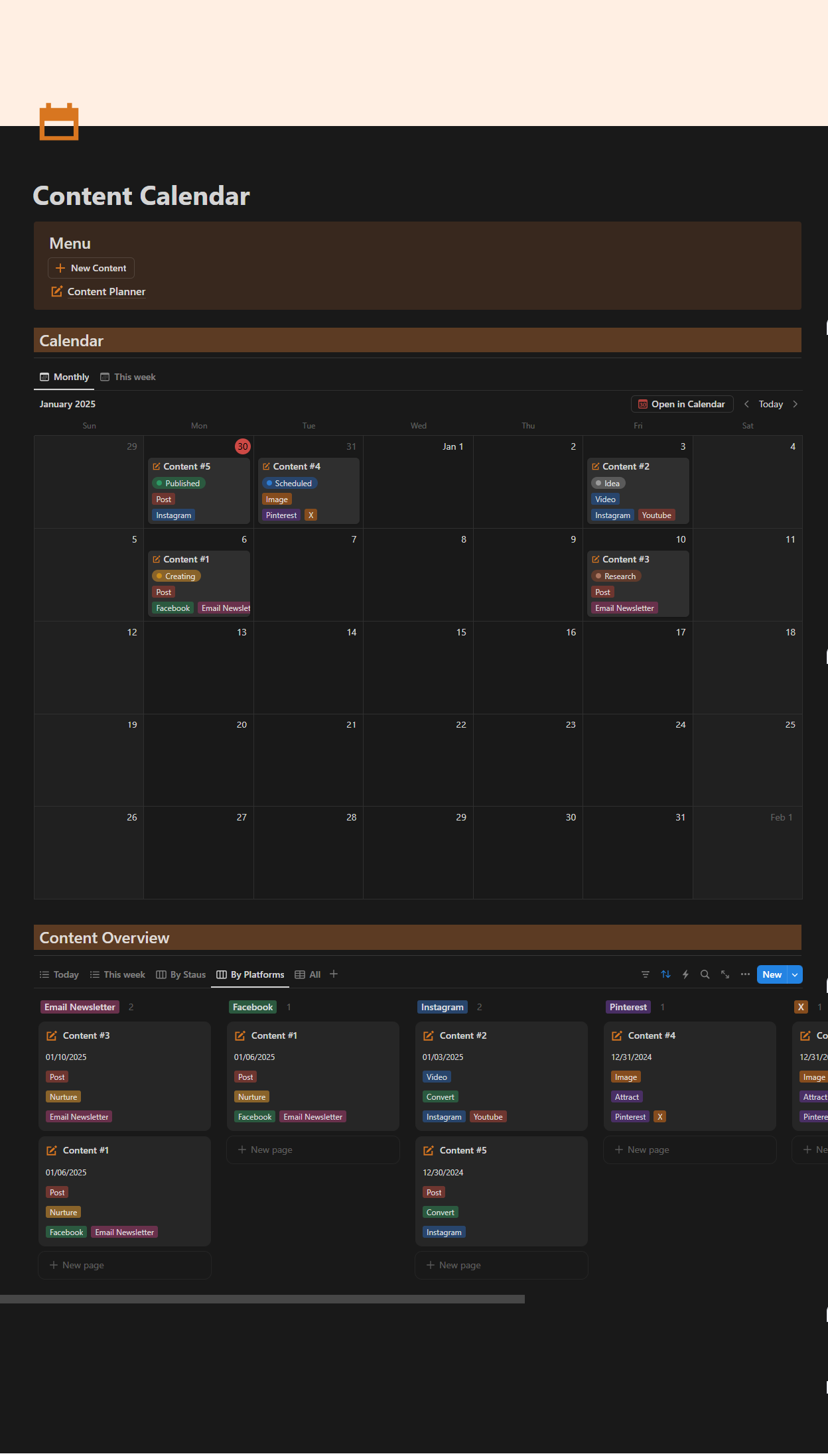Open the Today view in Content Overview
Viewport: 828px width, 1456px height.
(59, 974)
